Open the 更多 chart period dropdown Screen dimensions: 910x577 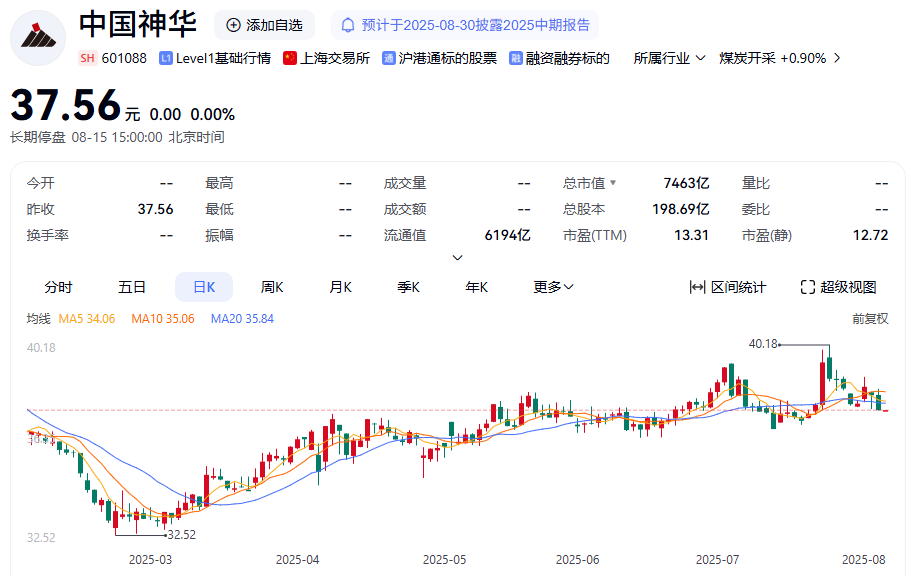point(553,287)
